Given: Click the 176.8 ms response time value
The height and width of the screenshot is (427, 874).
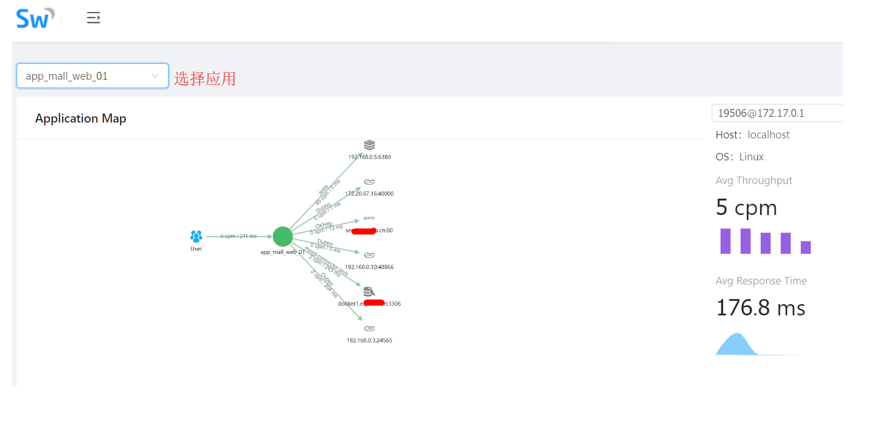Looking at the screenshot, I should tap(760, 308).
